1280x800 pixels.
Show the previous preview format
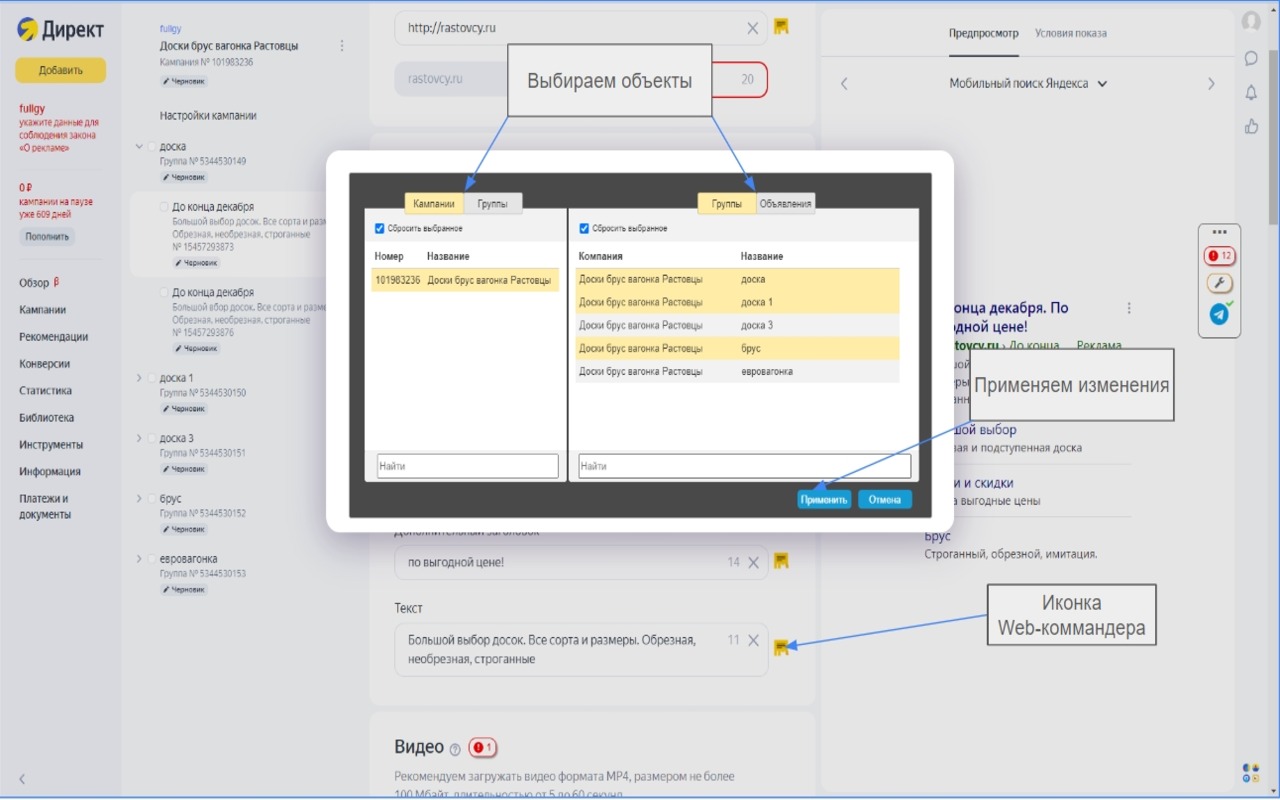point(844,84)
